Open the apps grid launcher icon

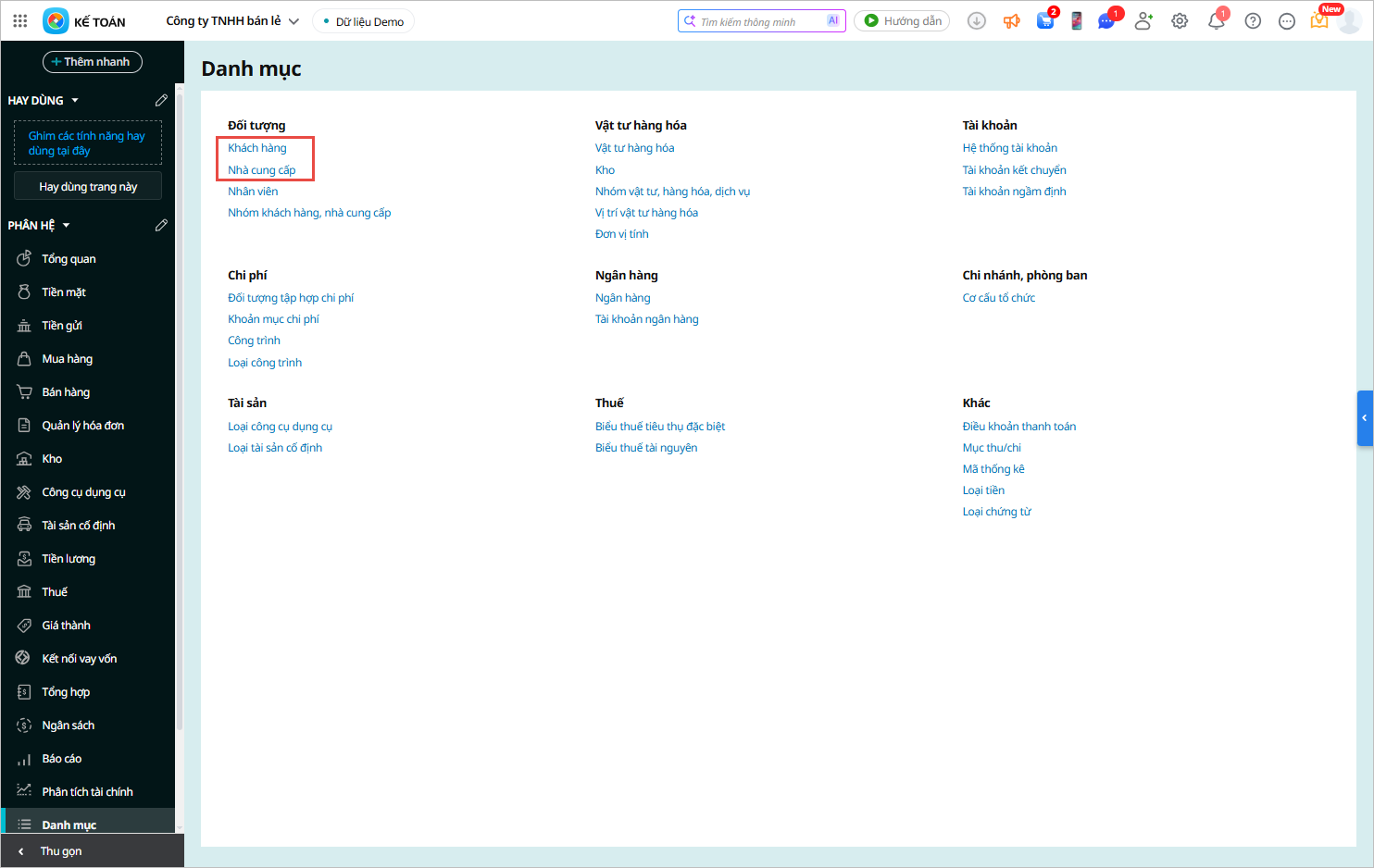[x=19, y=20]
